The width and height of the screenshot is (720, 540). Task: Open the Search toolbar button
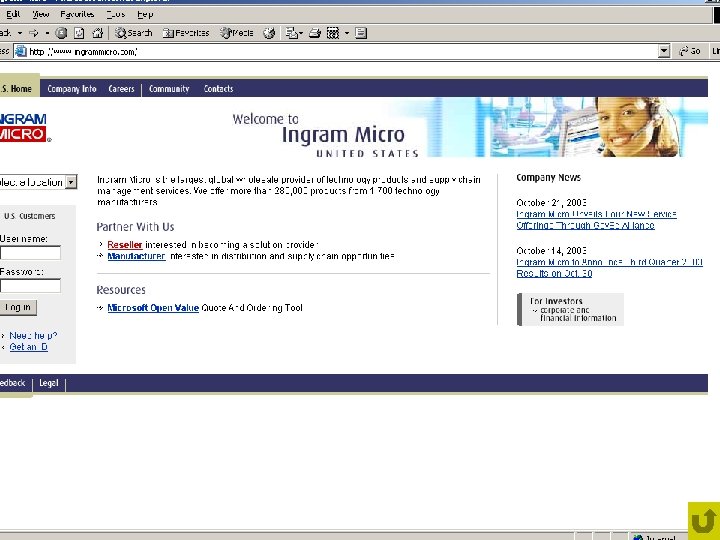coord(134,33)
